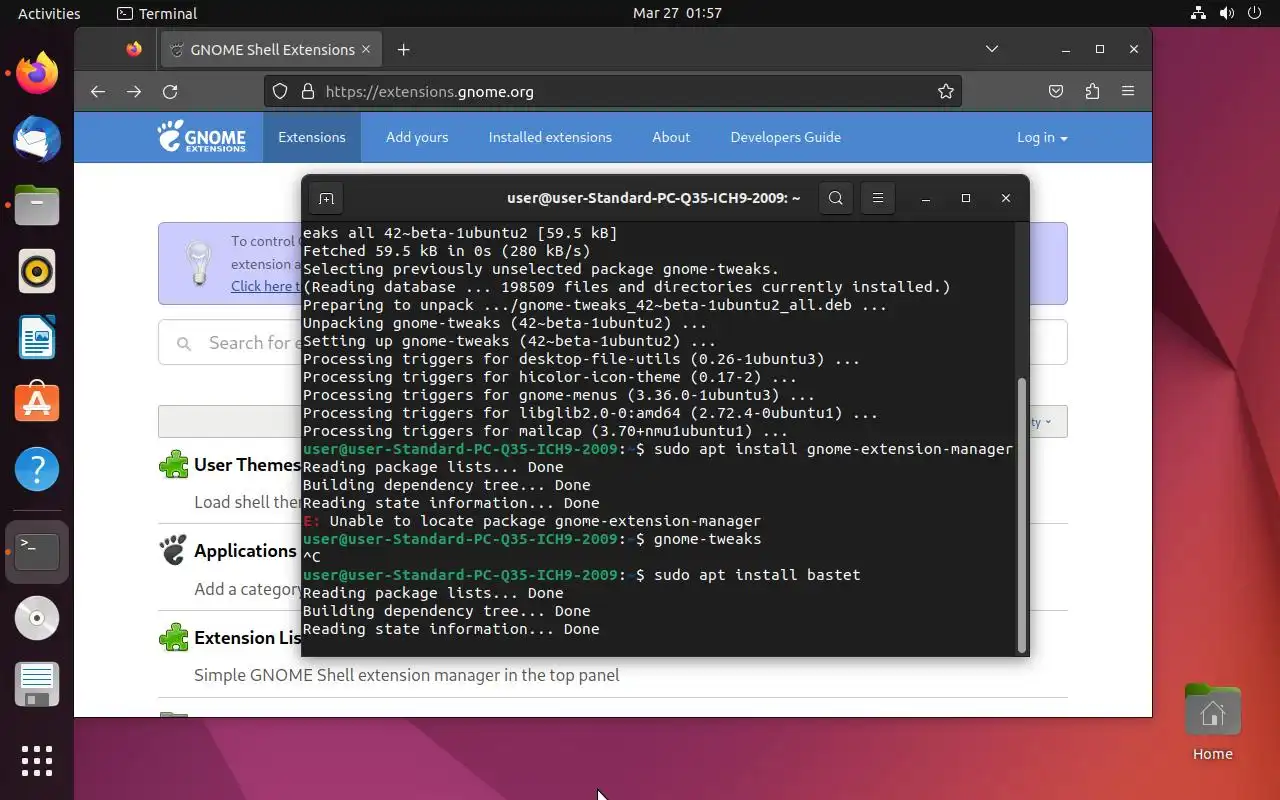This screenshot has height=800, width=1280.
Task: Click the GNOME Extensions logo
Action: click(x=201, y=136)
